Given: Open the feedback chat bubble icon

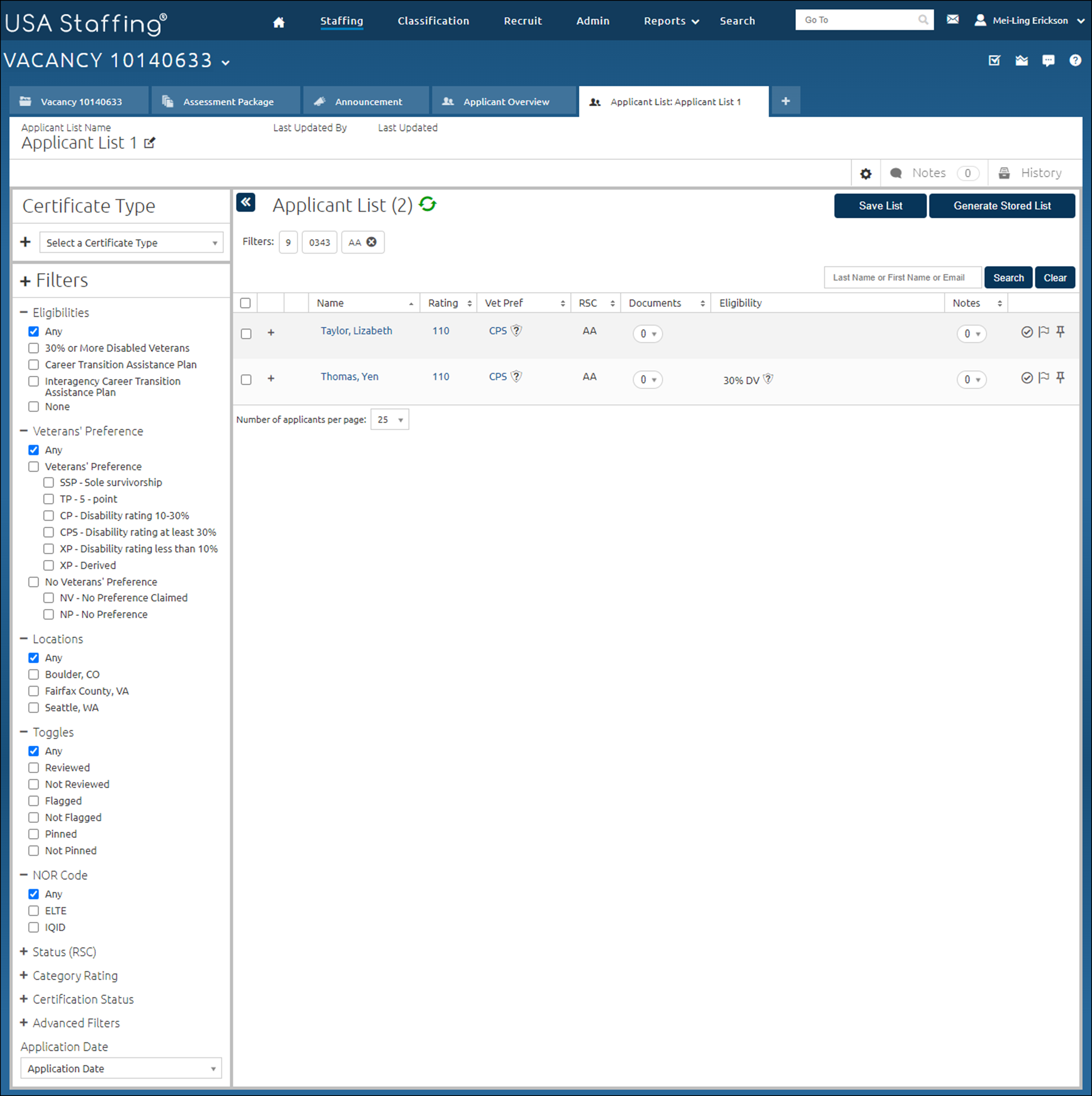Looking at the screenshot, I should (1048, 60).
